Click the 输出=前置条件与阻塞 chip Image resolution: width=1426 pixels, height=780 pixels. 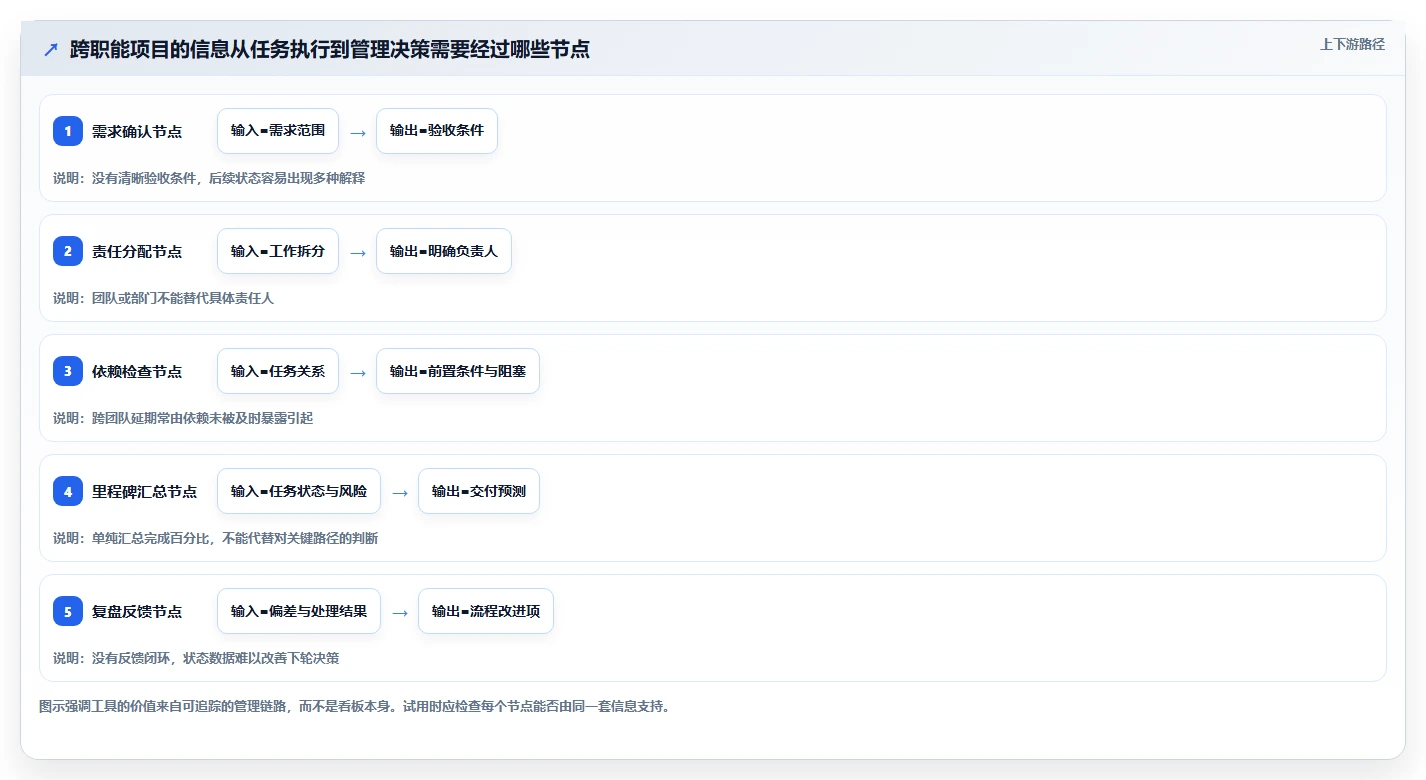(458, 371)
